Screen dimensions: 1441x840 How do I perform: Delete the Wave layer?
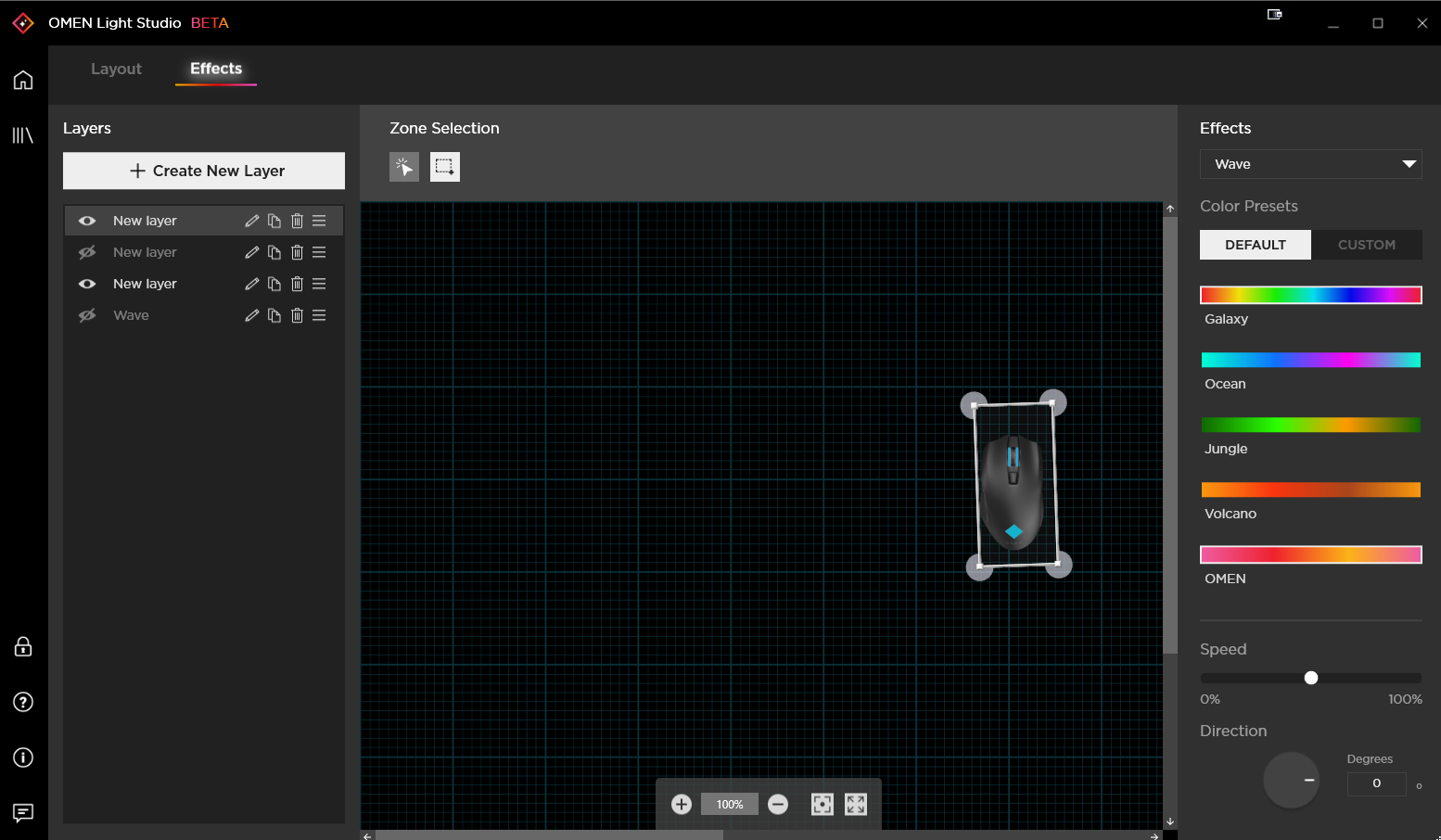(297, 315)
